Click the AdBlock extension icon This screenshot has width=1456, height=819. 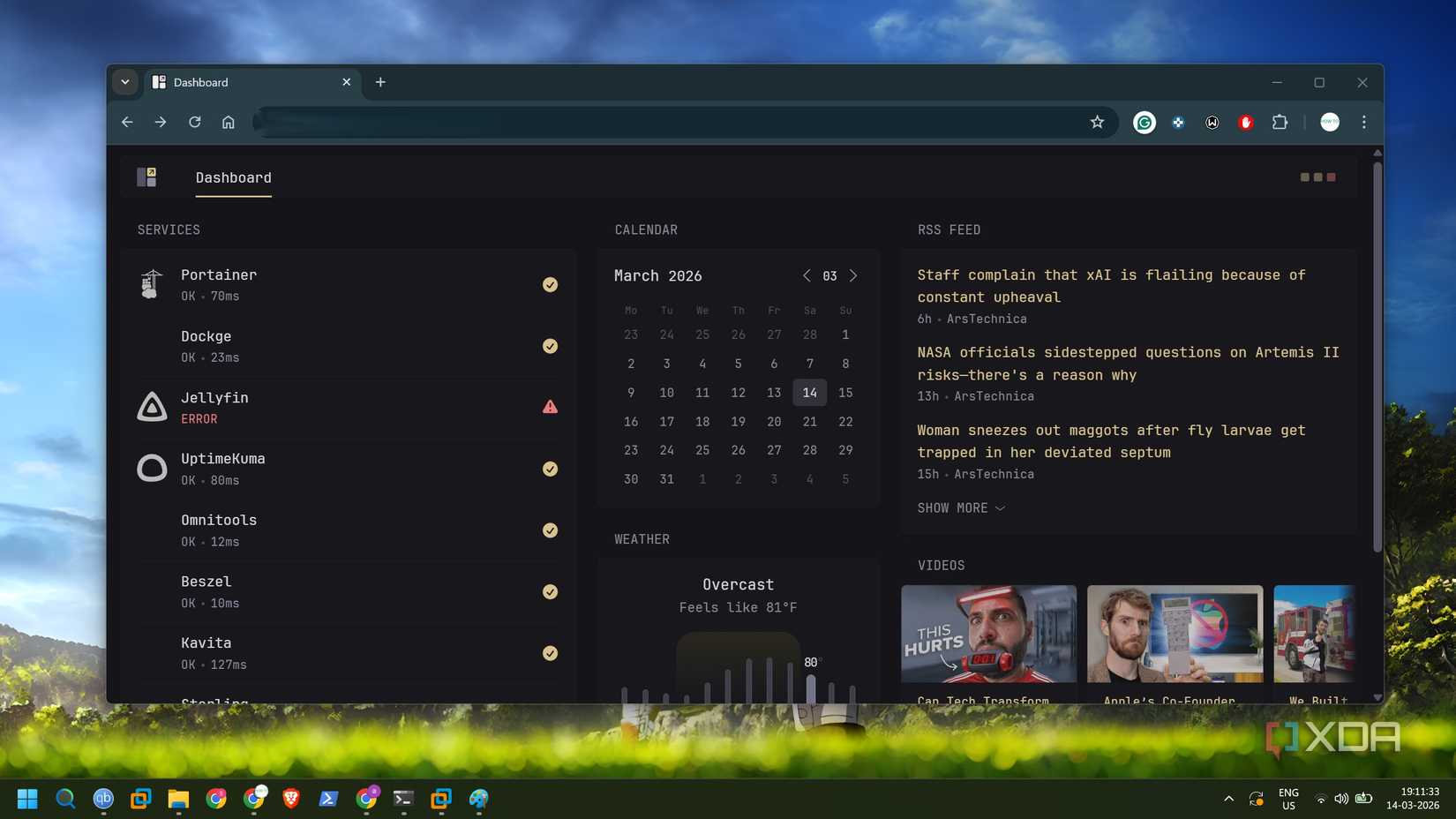pyautogui.click(x=1245, y=122)
